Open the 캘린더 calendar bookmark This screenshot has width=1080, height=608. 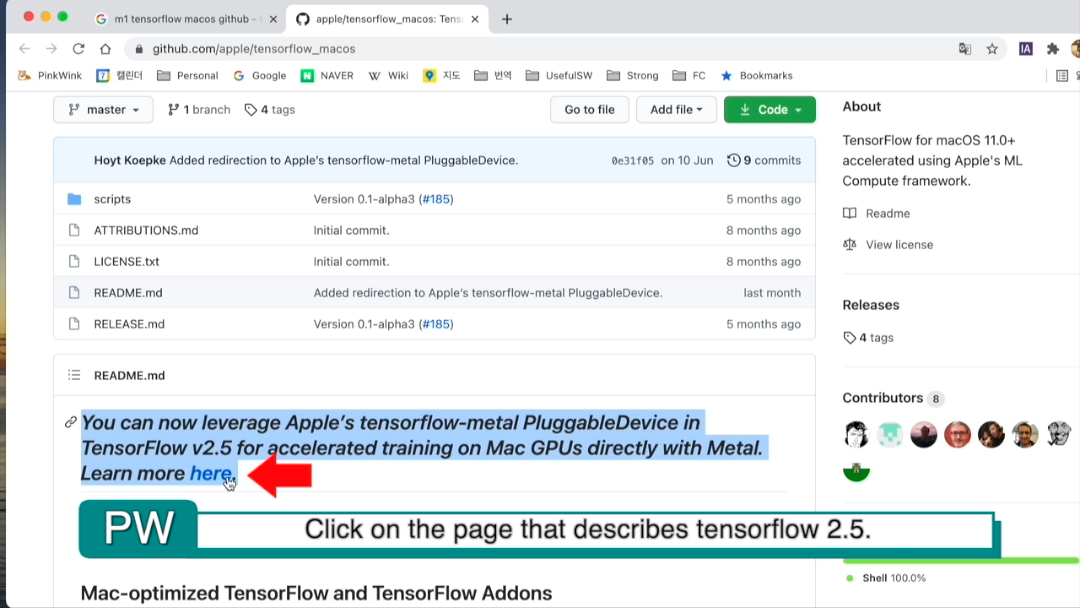[x=119, y=76]
